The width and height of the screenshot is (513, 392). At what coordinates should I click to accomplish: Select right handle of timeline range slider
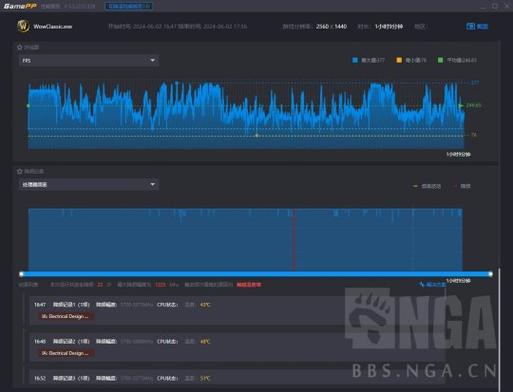490,274
